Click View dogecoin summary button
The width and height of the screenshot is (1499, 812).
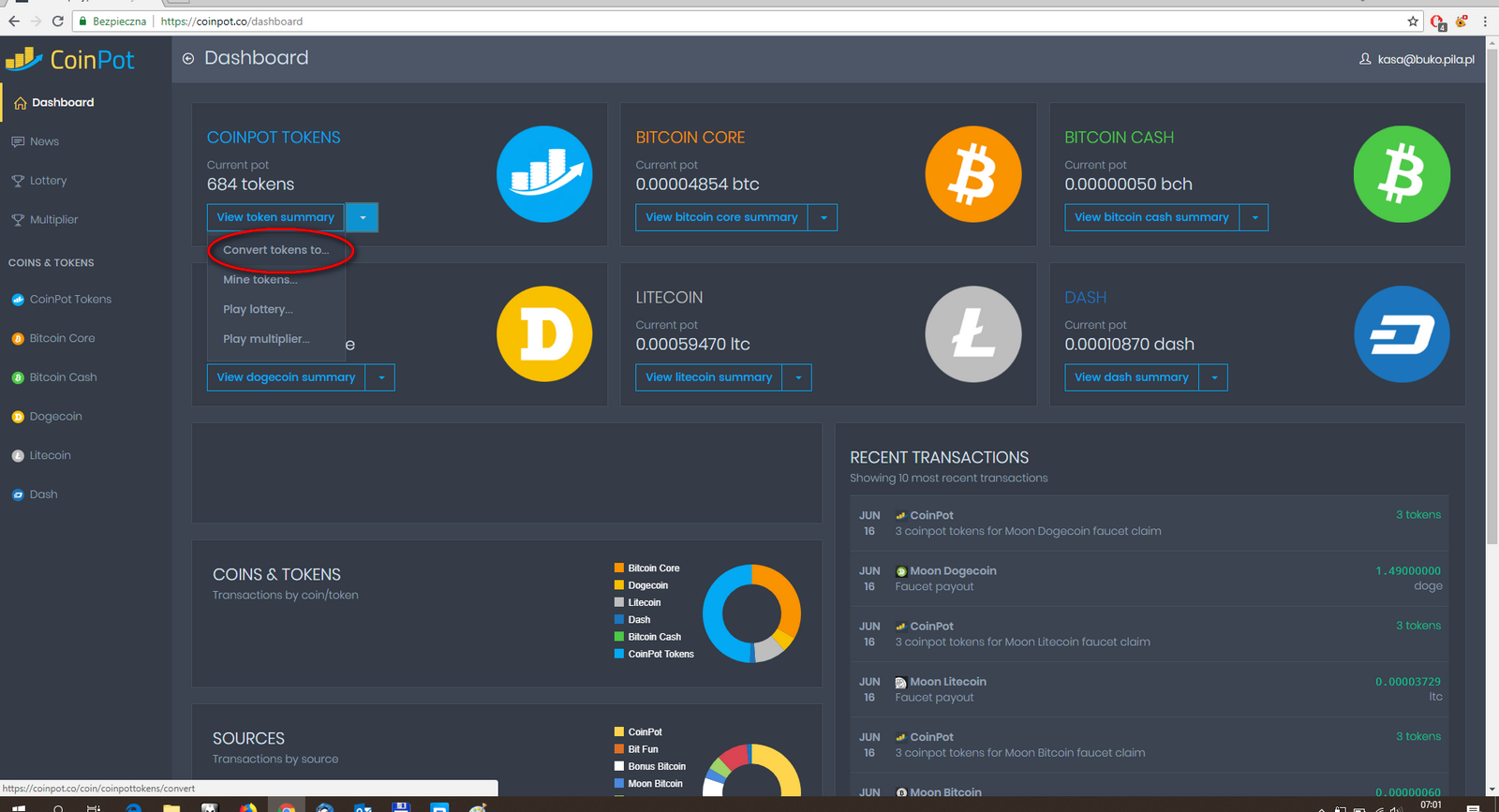pyautogui.click(x=286, y=377)
